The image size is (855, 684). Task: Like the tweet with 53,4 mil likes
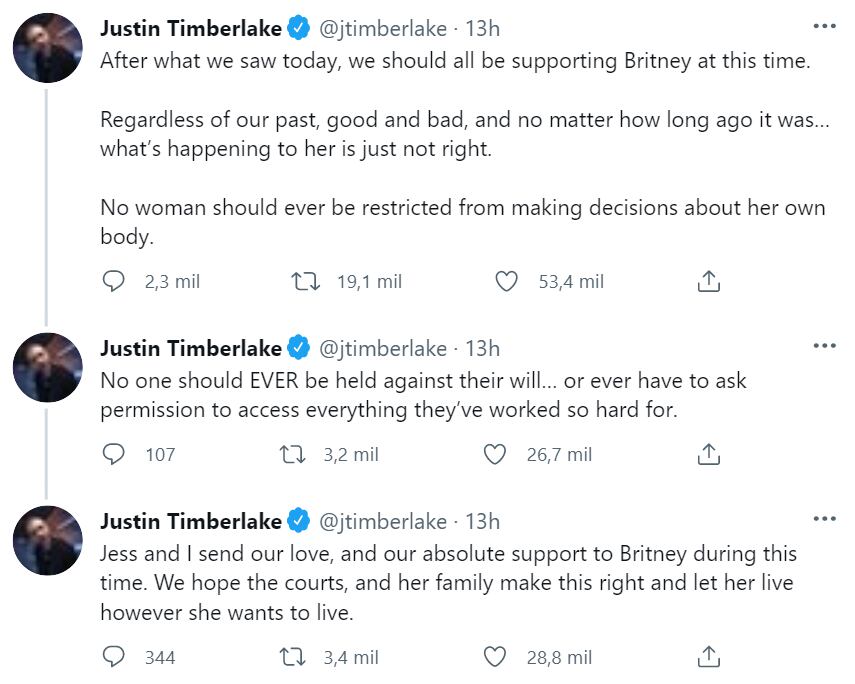pos(507,282)
